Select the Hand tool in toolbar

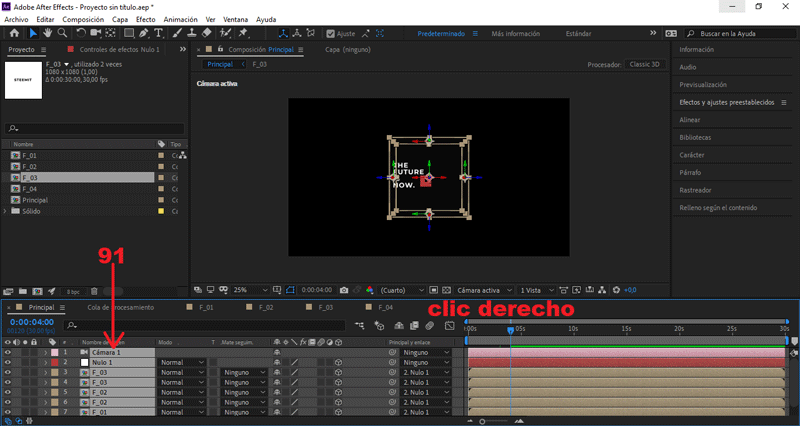click(47, 33)
